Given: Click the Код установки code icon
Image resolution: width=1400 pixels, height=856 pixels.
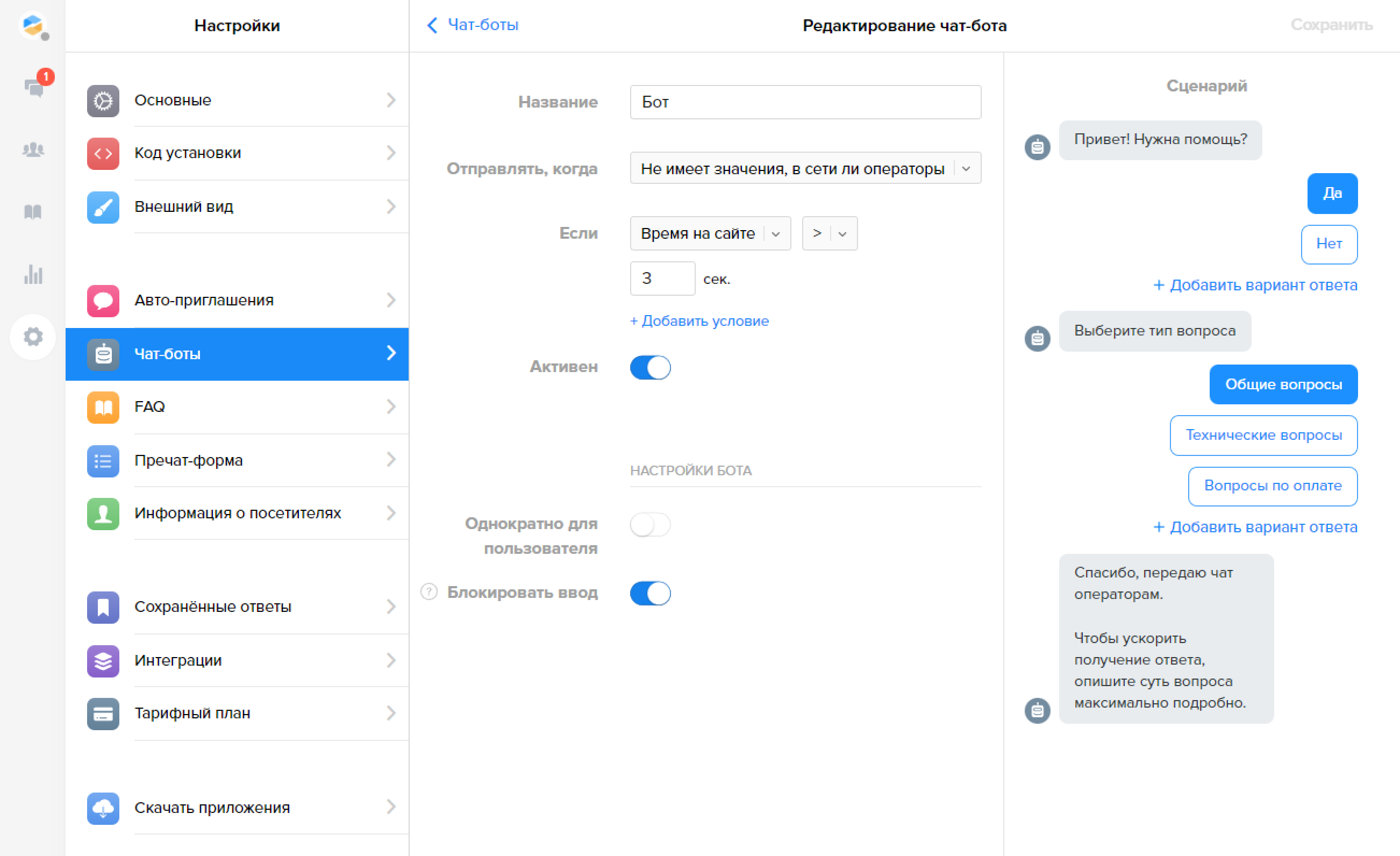Looking at the screenshot, I should [103, 153].
